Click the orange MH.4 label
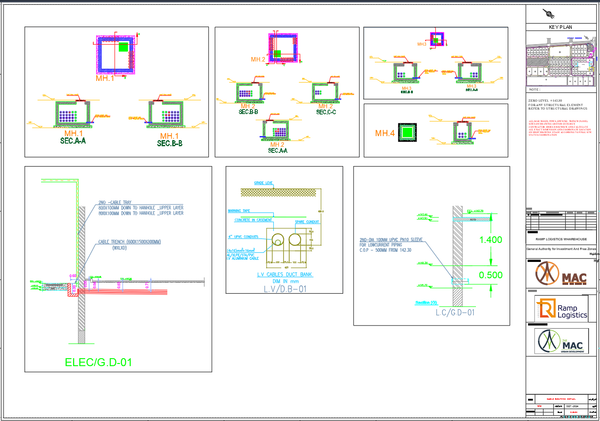600x421 pixels. pyautogui.click(x=385, y=133)
